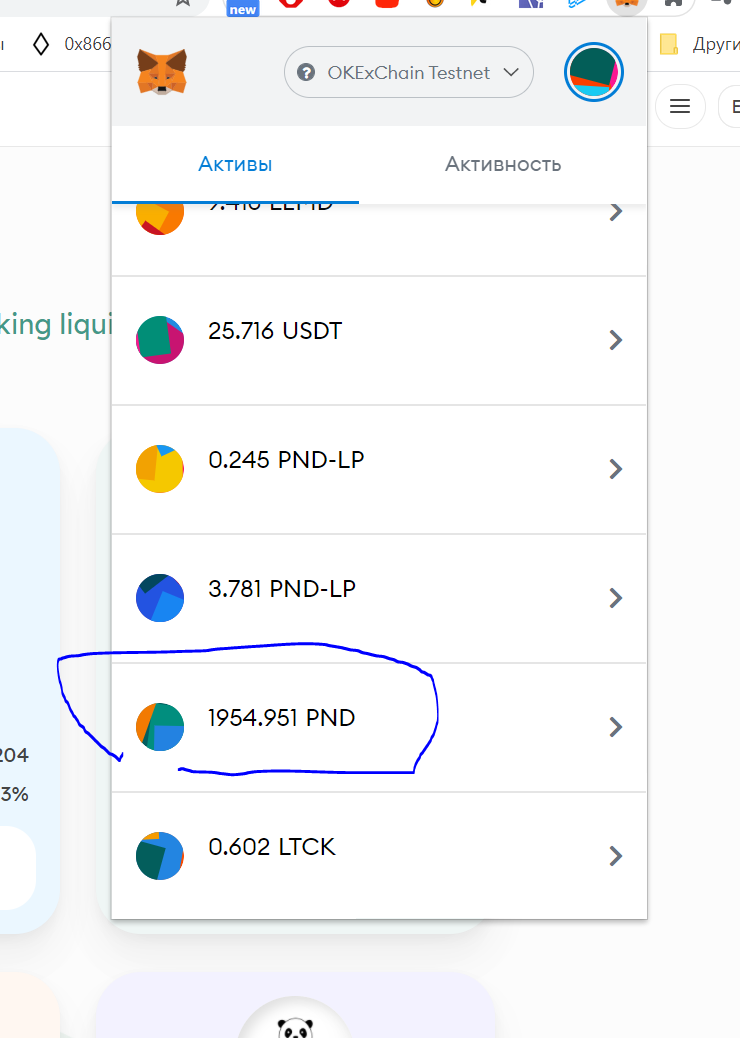Viewport: 740px width, 1038px height.
Task: Open the 25.716 USDT asset row
Action: tap(379, 340)
